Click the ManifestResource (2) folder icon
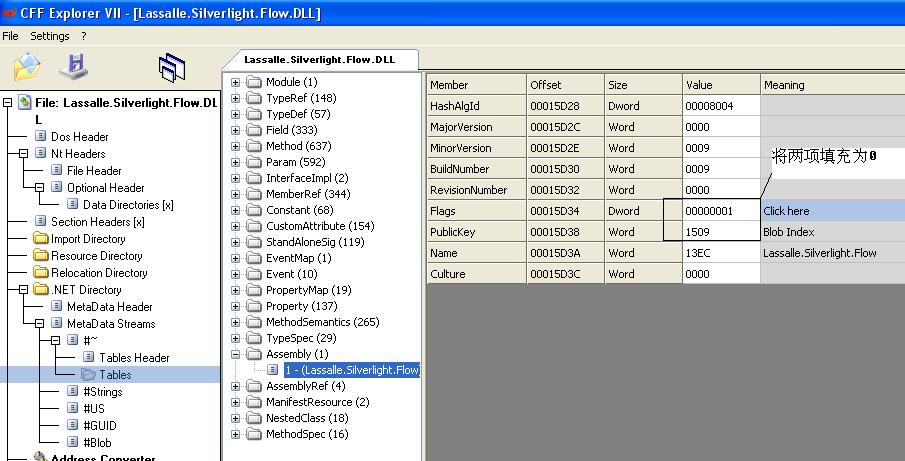 click(254, 402)
